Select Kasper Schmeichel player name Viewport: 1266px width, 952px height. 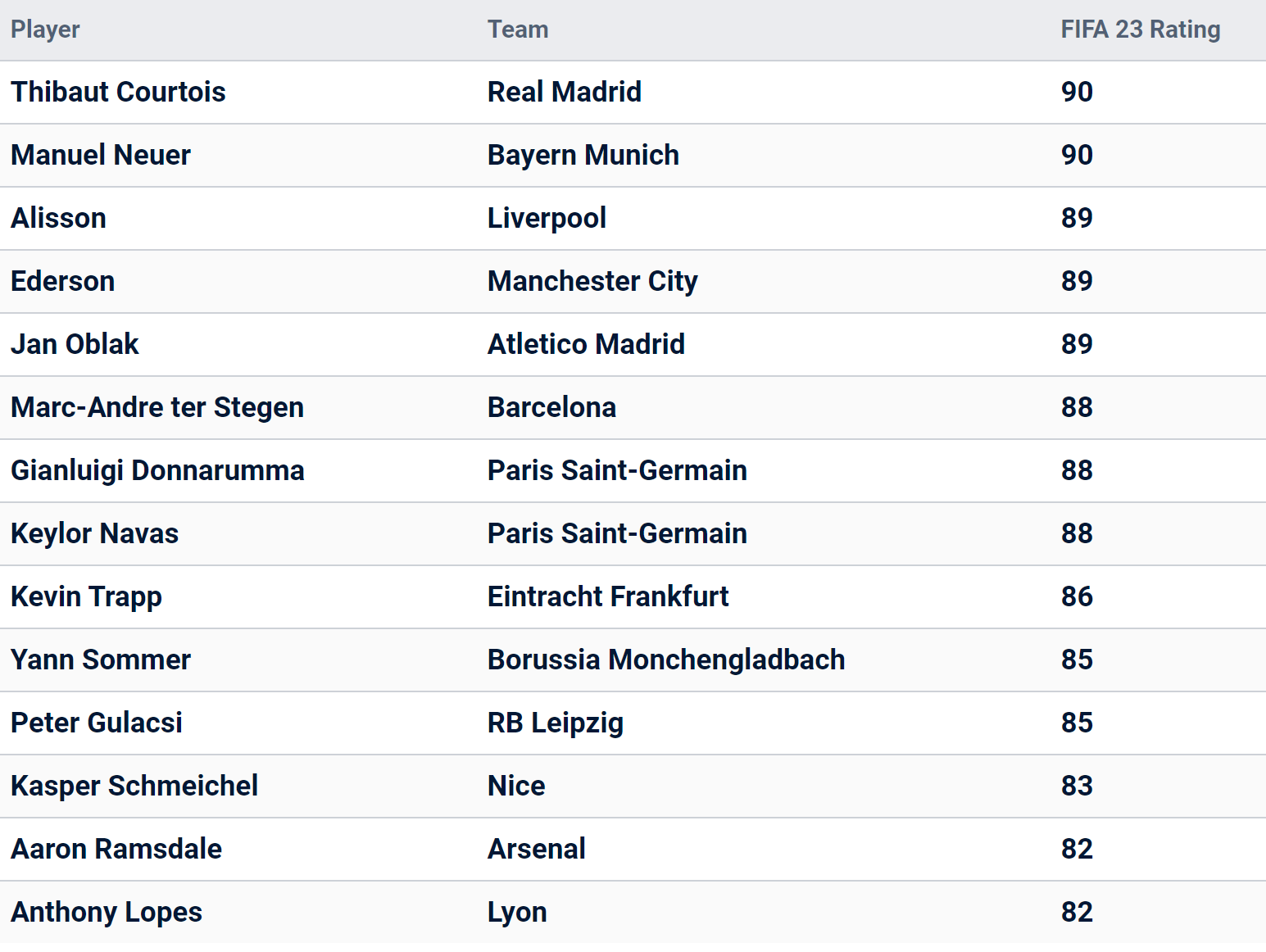(x=134, y=786)
